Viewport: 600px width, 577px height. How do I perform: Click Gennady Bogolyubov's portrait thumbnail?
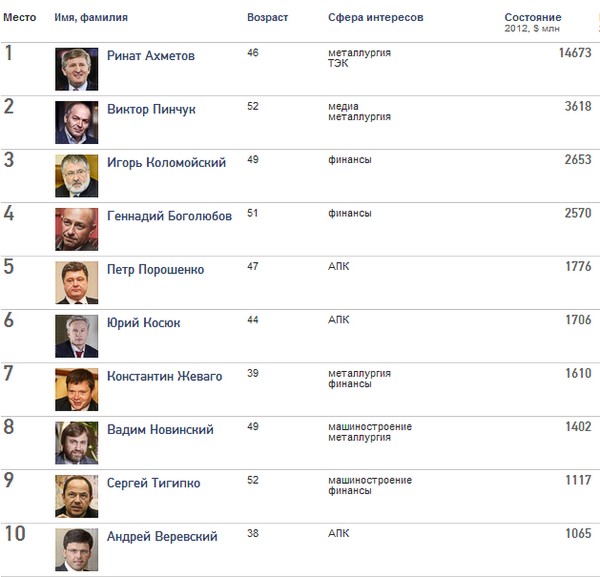(x=76, y=229)
